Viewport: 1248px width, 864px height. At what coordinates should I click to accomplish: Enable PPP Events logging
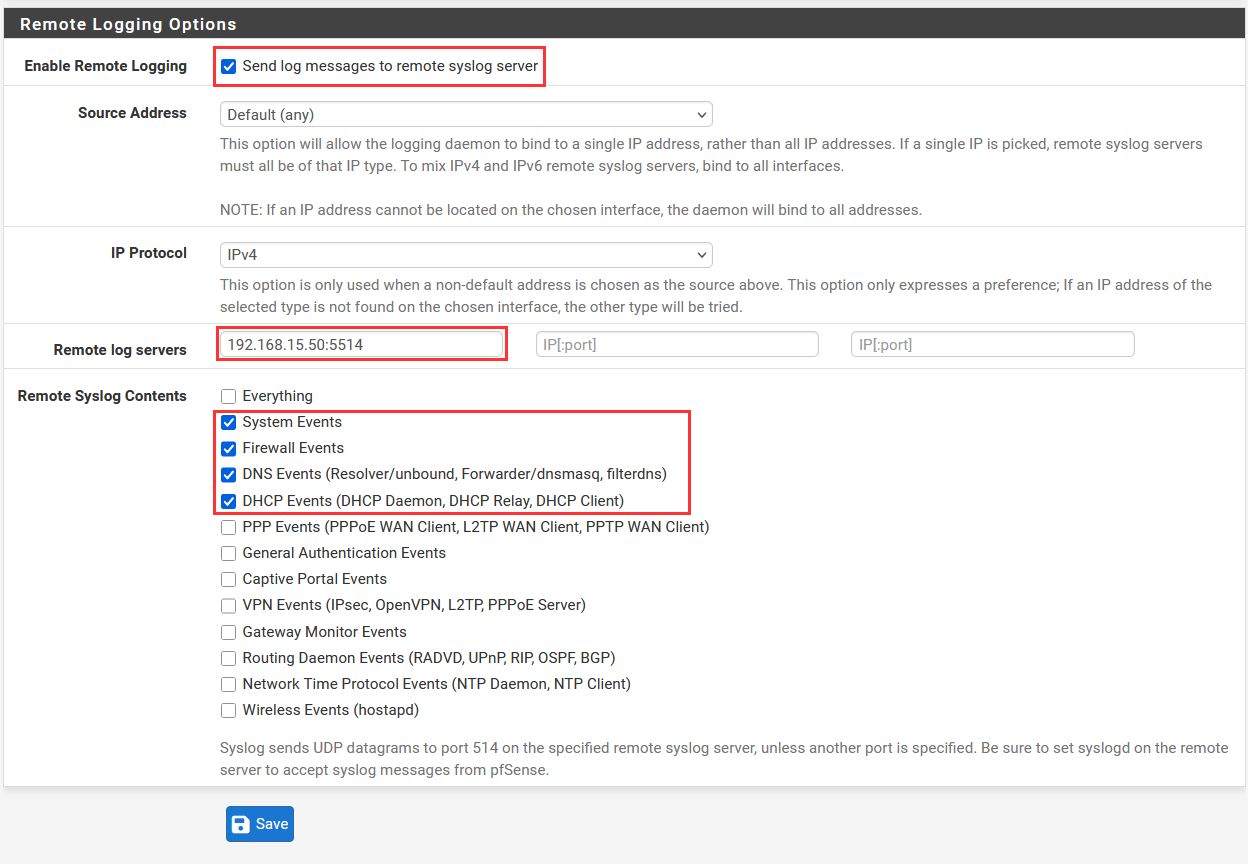point(229,527)
